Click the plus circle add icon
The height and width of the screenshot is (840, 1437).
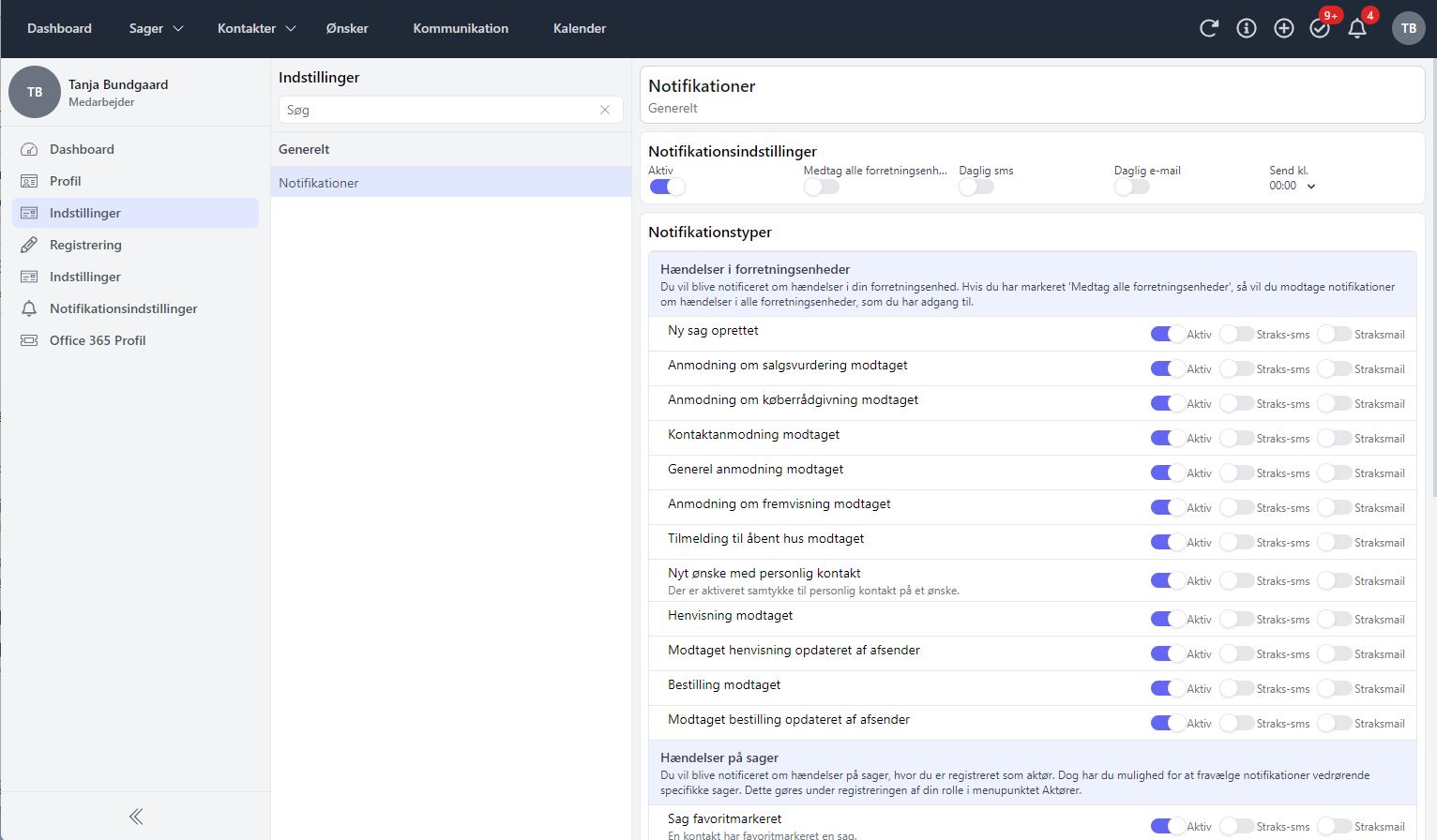pos(1283,28)
